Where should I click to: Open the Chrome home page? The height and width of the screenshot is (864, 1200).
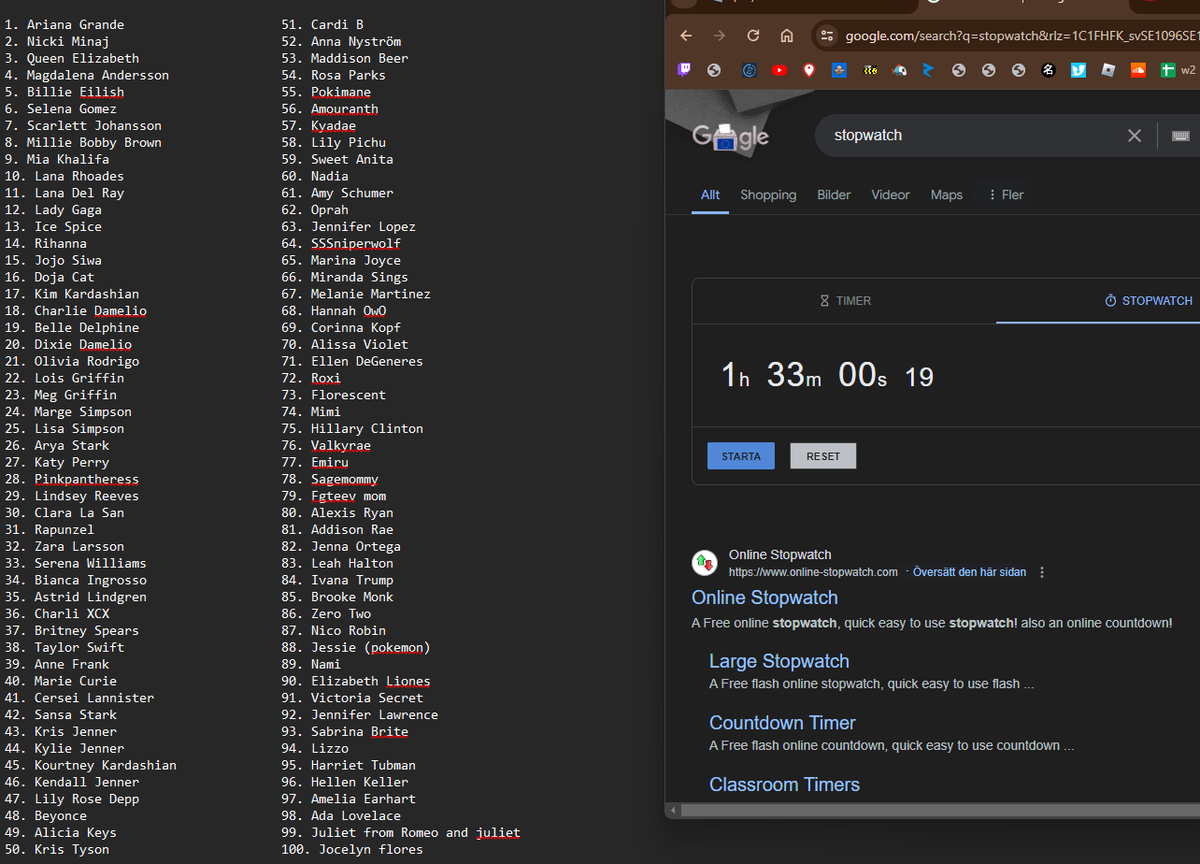click(x=787, y=36)
